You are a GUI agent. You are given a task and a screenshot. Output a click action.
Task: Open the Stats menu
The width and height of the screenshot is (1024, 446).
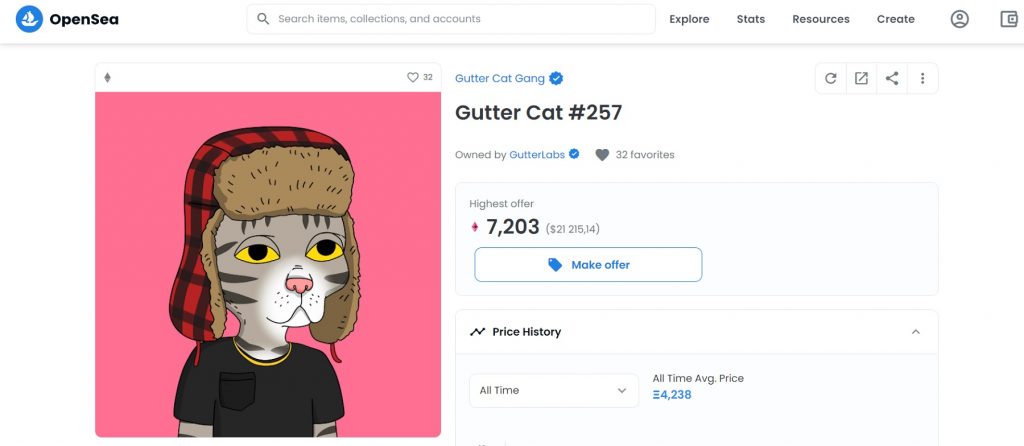click(750, 20)
